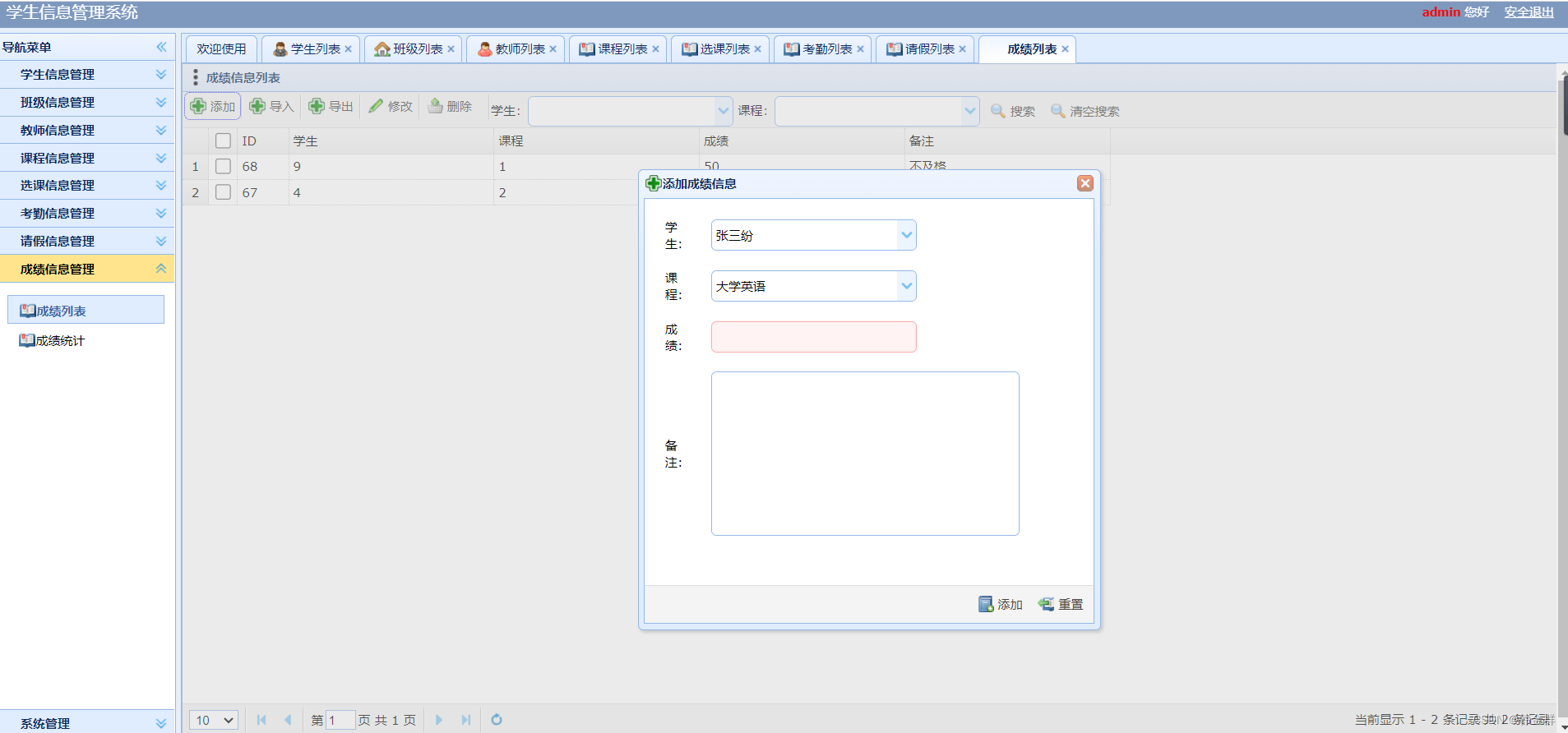The height and width of the screenshot is (733, 1568).
Task: Expand the 请假信息管理 menu section
Action: [x=87, y=242]
